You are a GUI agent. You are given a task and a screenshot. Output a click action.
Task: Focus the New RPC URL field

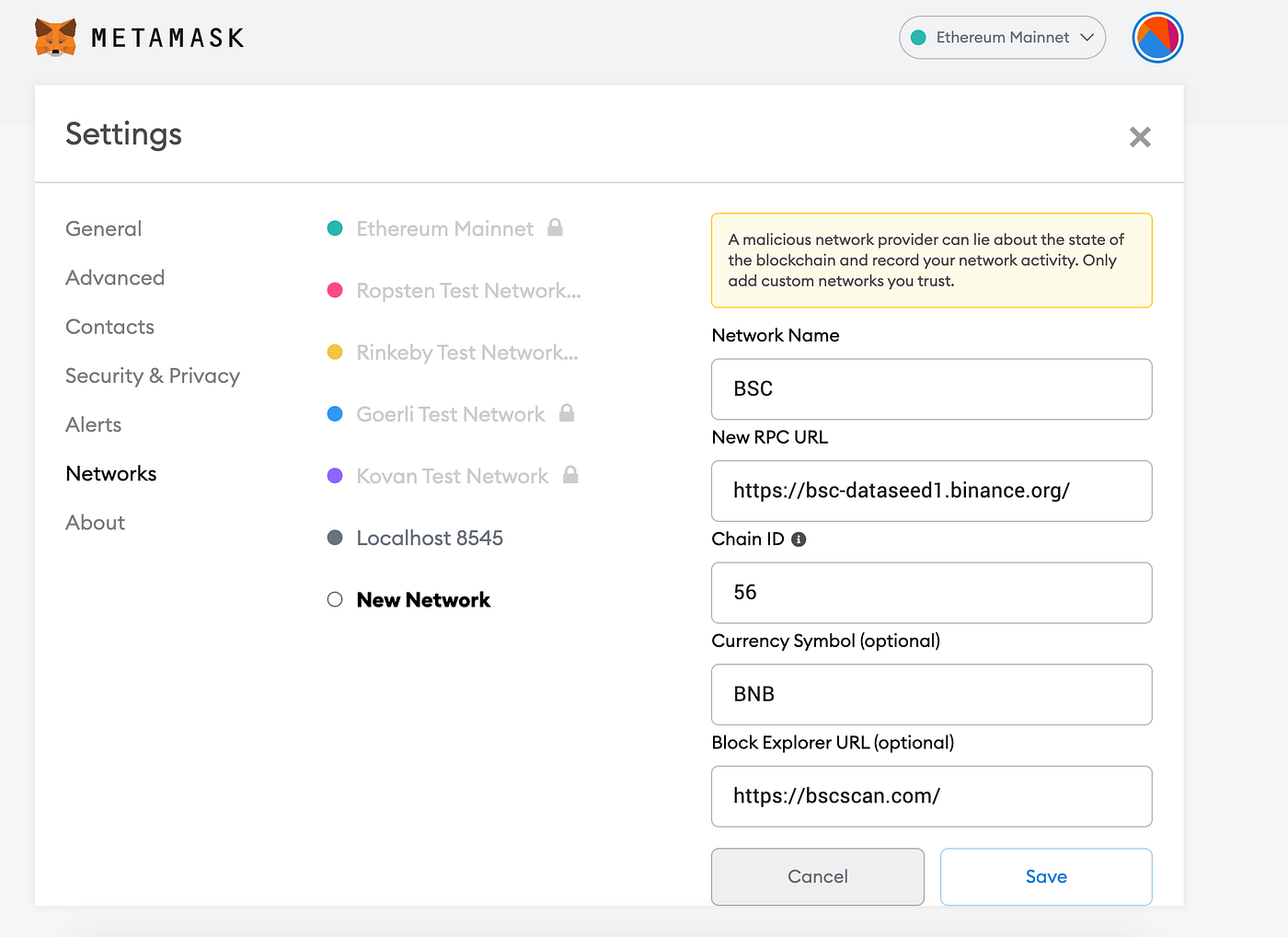[x=932, y=491]
